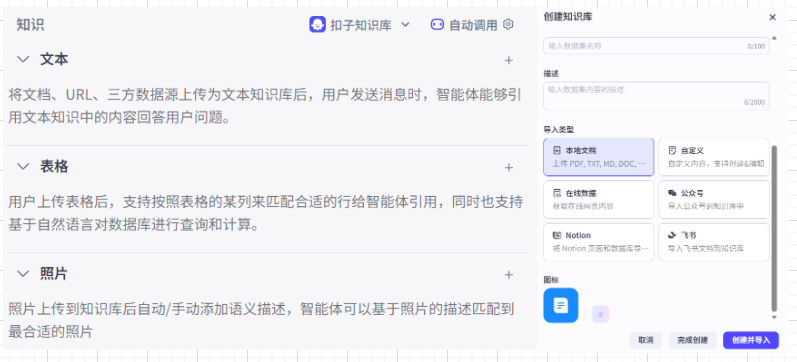Click the 照片 section heading
This screenshot has height=362, width=797.
[x=54, y=274]
